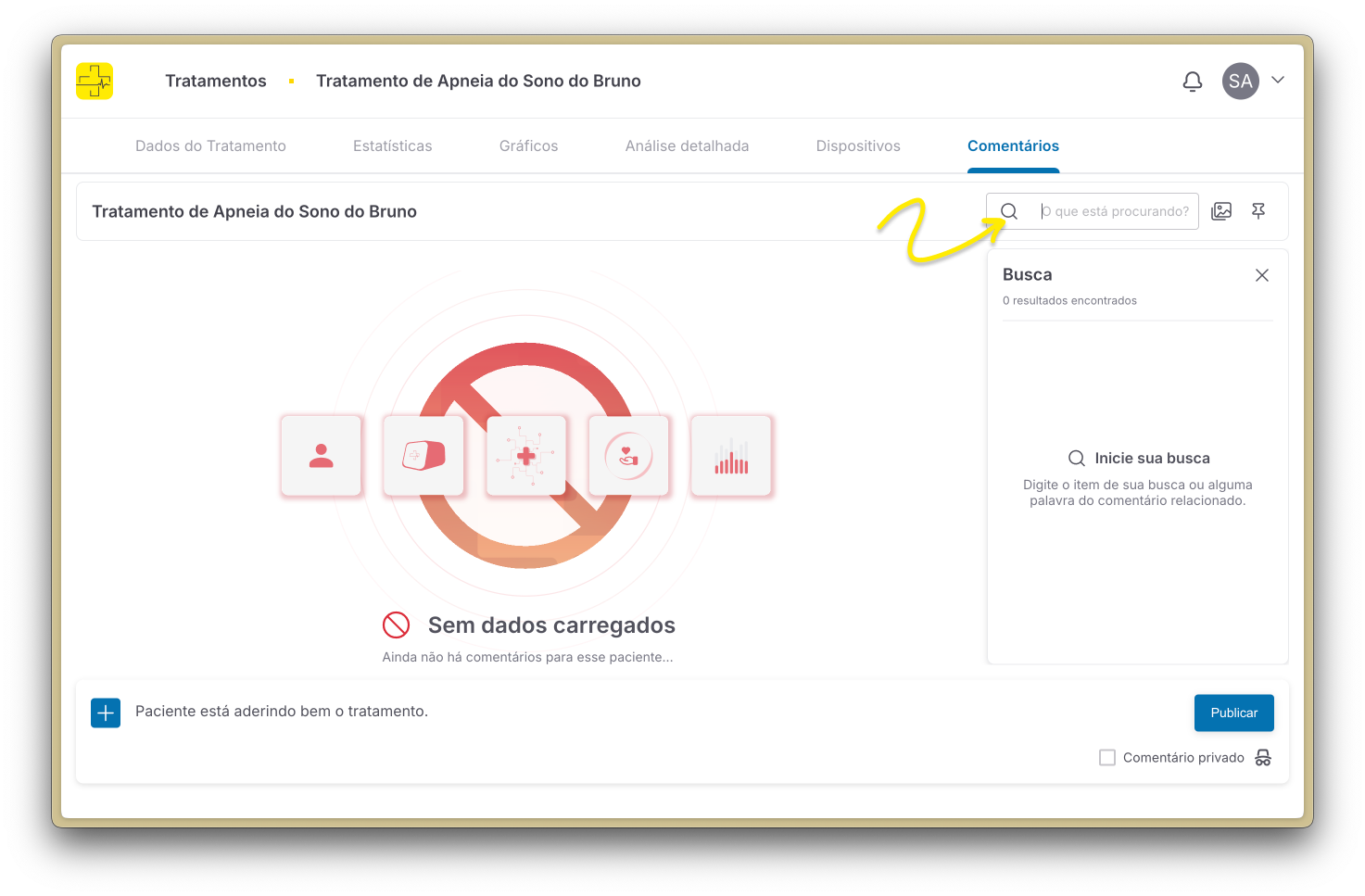Switch to the Estatísticas tab
Viewport: 1365px width, 896px height.
392,146
